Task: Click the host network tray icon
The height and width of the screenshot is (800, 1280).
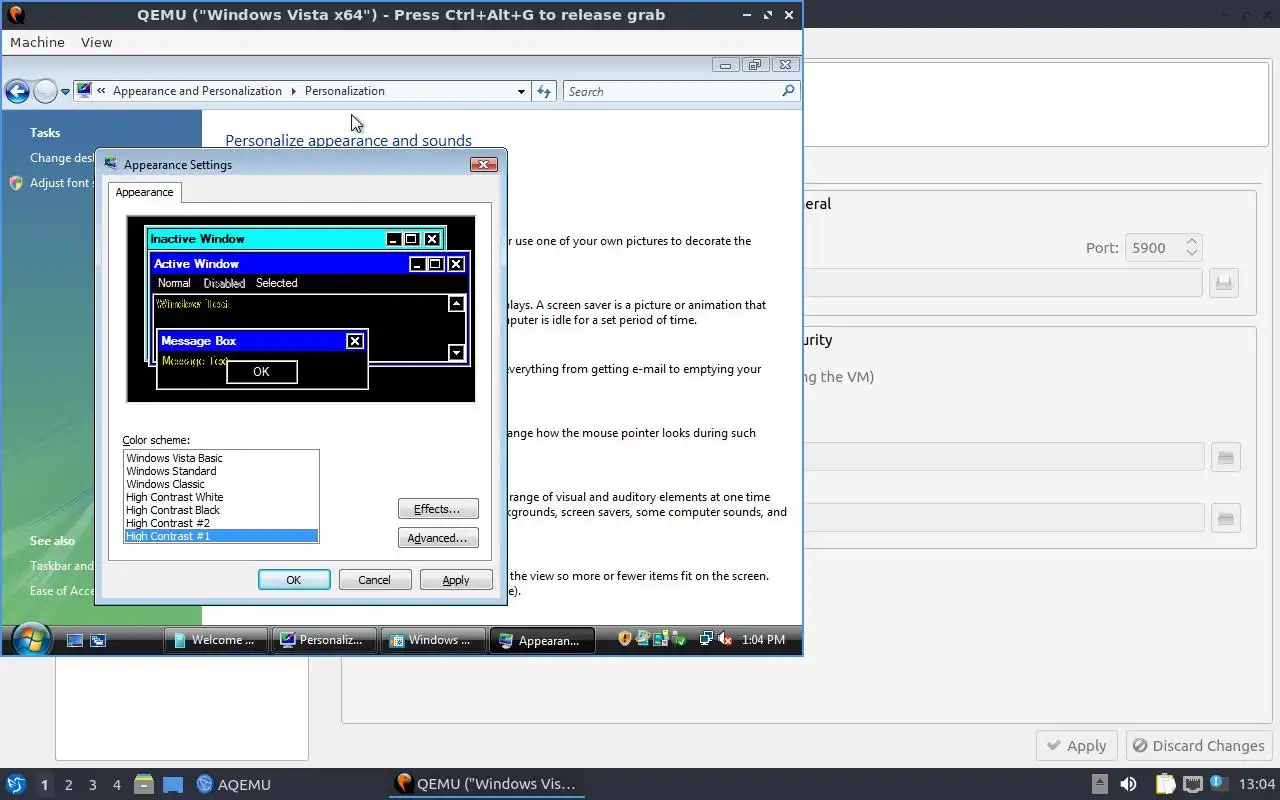Action: 1192,784
